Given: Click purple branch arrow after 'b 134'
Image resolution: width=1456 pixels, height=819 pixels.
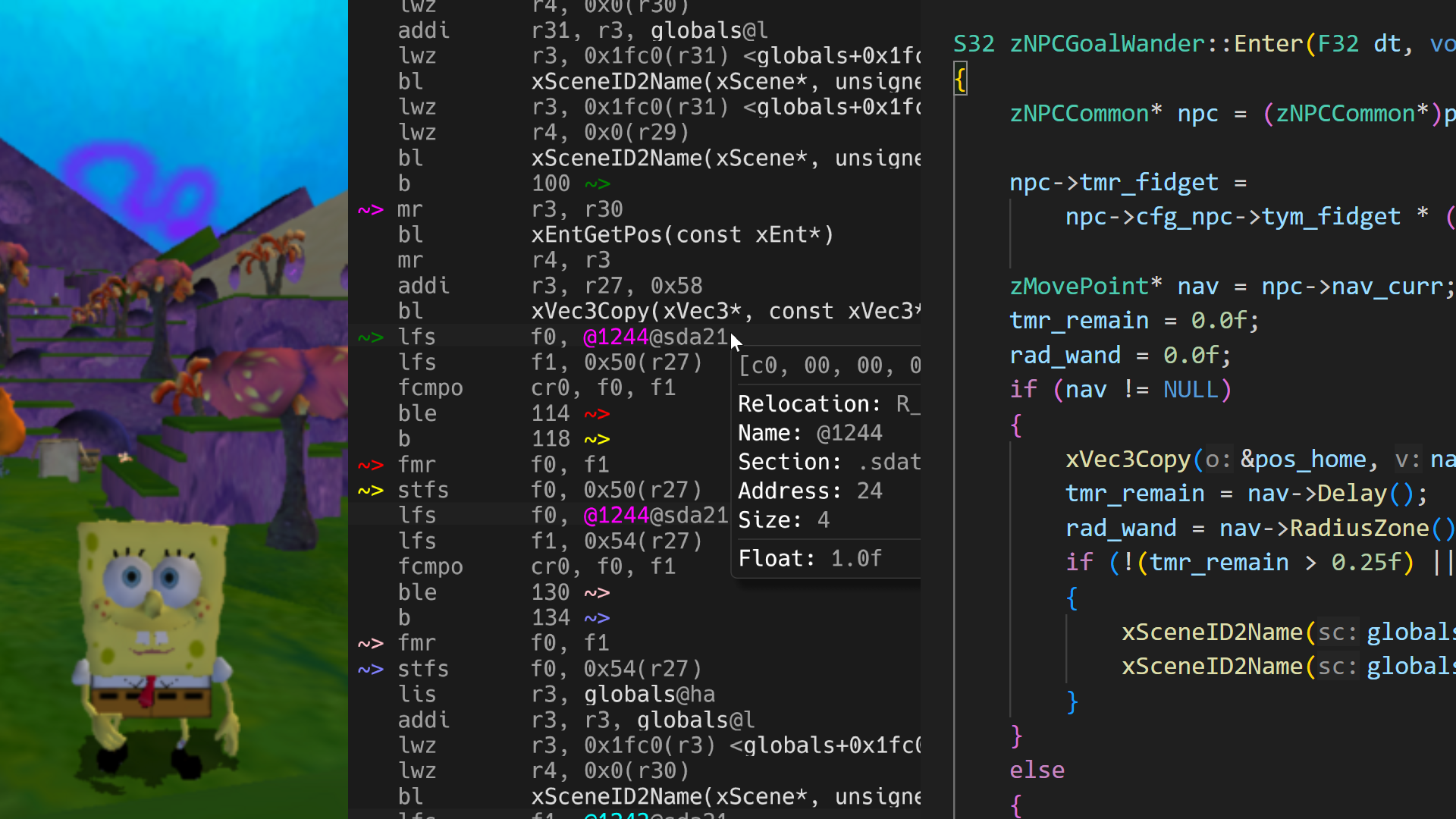Looking at the screenshot, I should point(598,618).
